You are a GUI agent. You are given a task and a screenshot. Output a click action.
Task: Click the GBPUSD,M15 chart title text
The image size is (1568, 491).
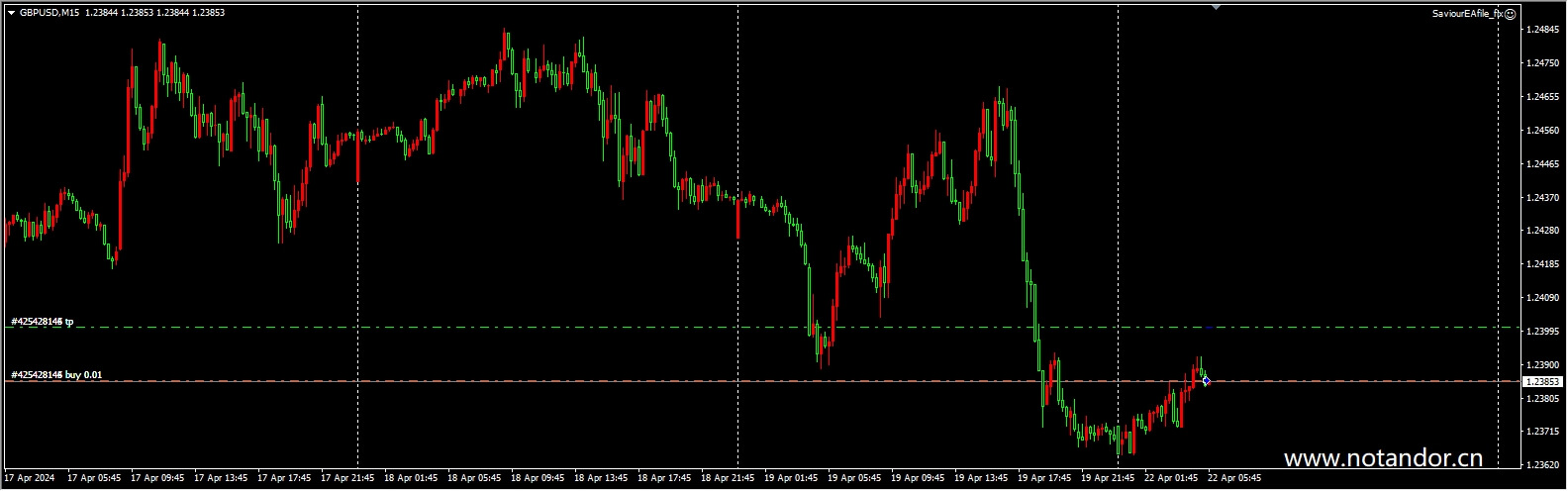(49, 13)
